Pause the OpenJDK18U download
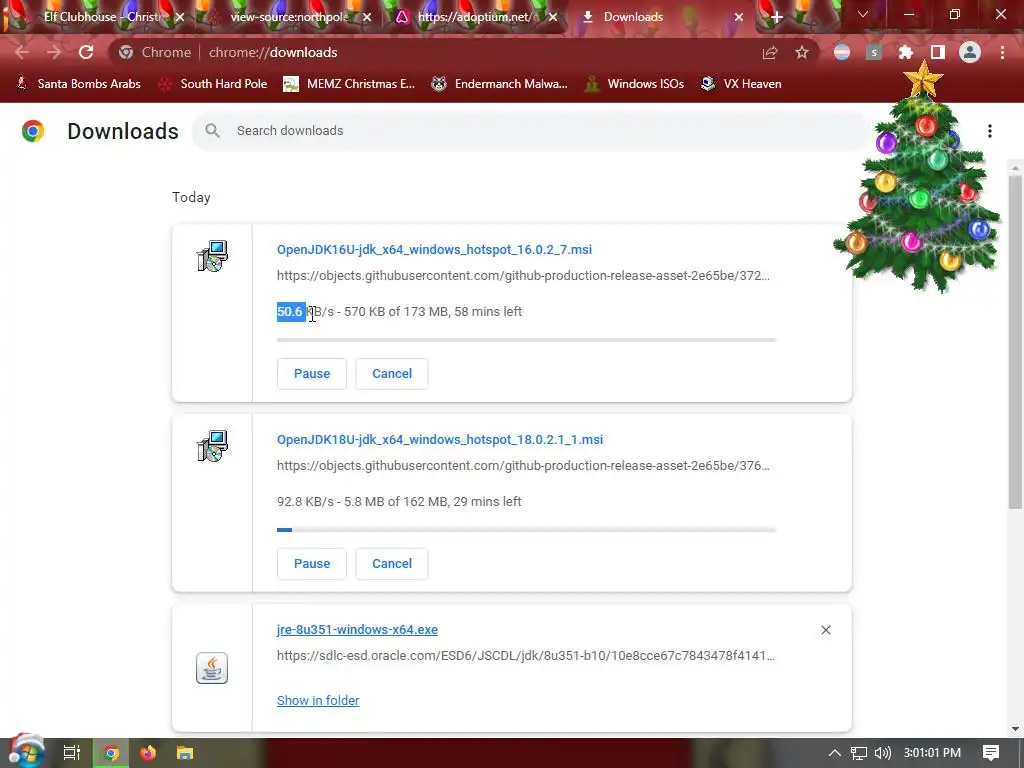Screen dimensions: 1024x768 click(312, 564)
